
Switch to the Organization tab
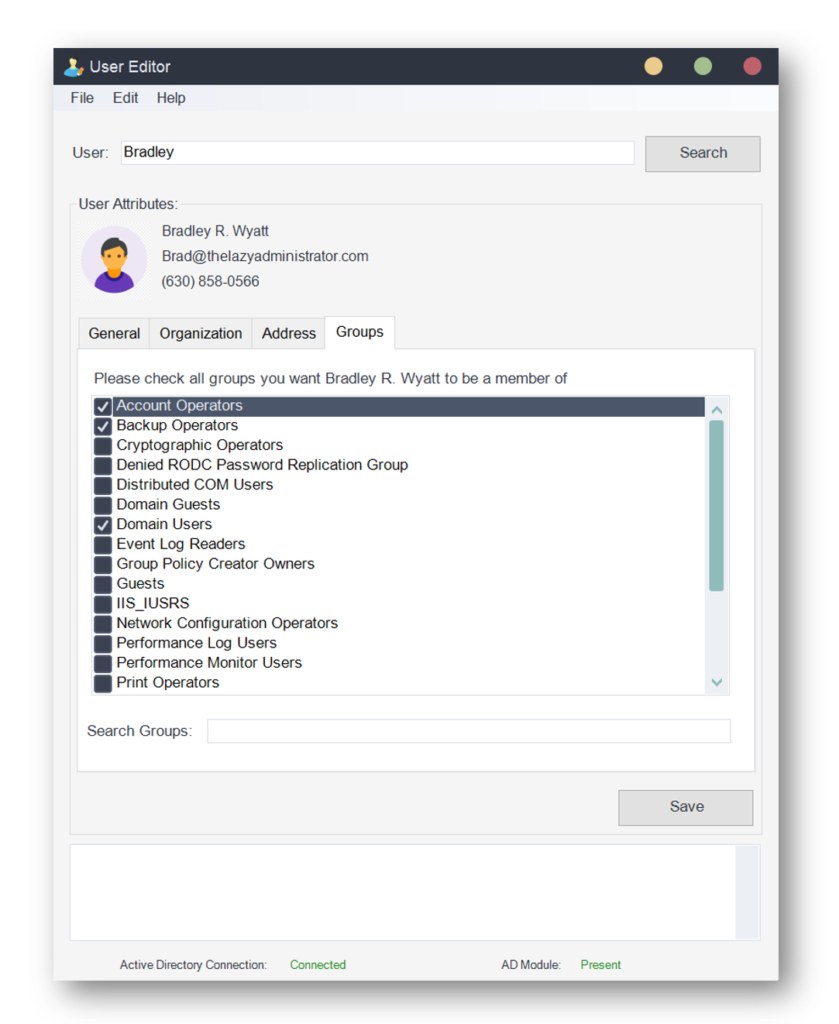pyautogui.click(x=201, y=334)
